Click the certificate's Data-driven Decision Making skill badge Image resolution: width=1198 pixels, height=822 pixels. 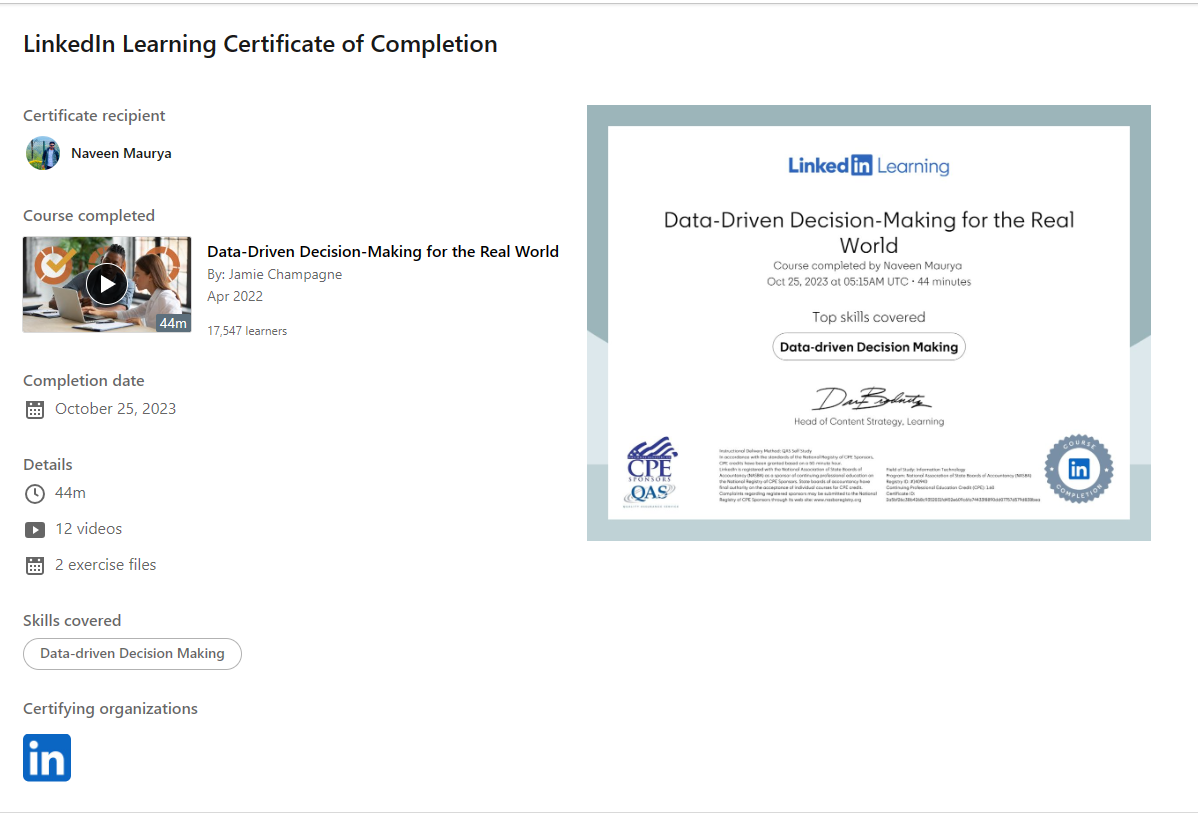869,347
